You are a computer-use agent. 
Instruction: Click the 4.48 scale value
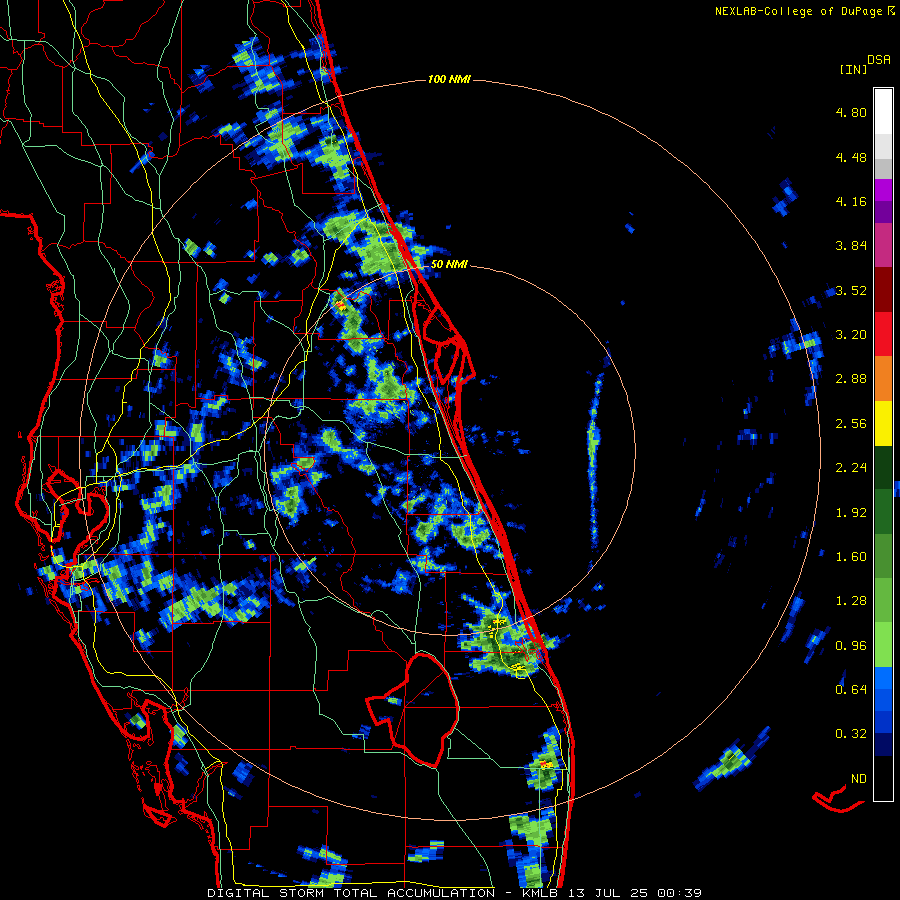[x=851, y=157]
